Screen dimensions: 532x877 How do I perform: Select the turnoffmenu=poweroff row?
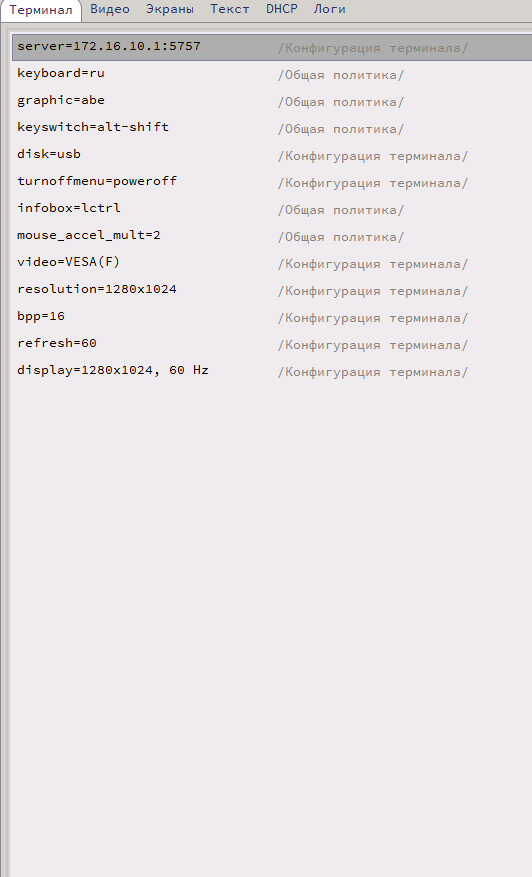pyautogui.click(x=272, y=182)
